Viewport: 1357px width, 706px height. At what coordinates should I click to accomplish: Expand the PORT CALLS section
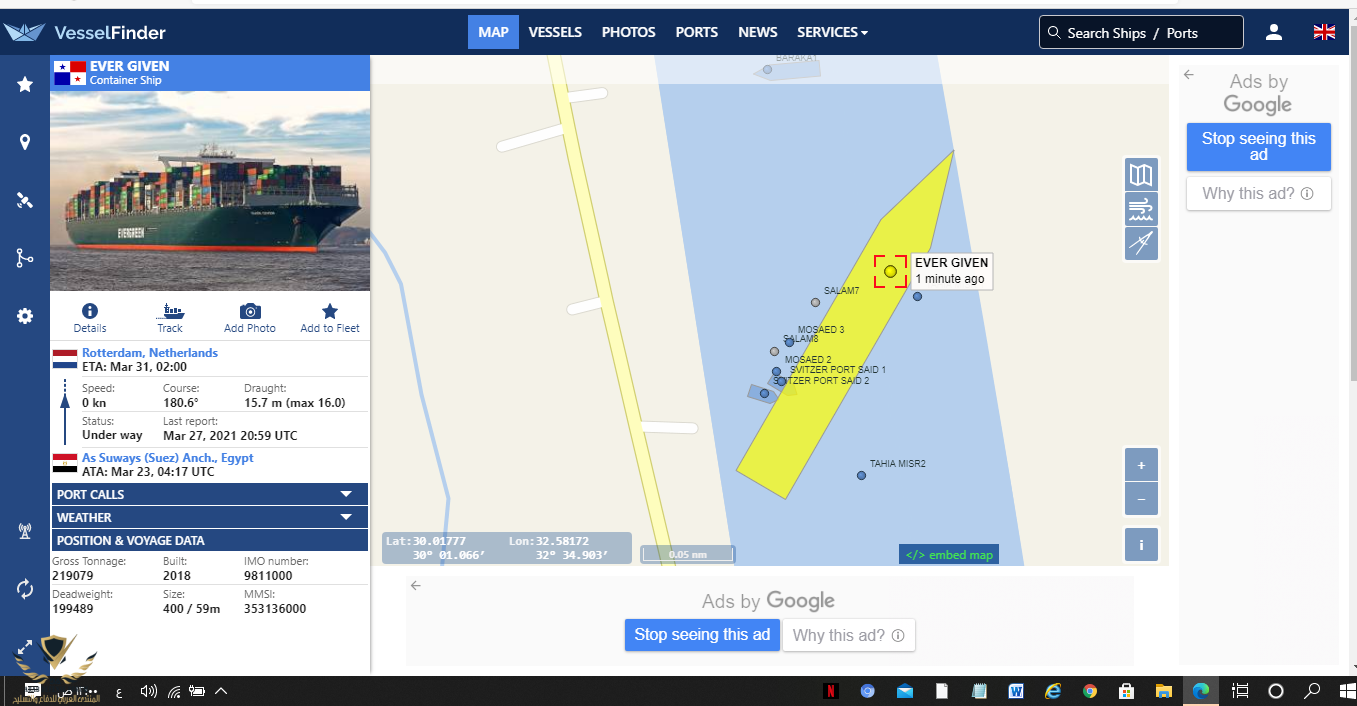pyautogui.click(x=210, y=494)
